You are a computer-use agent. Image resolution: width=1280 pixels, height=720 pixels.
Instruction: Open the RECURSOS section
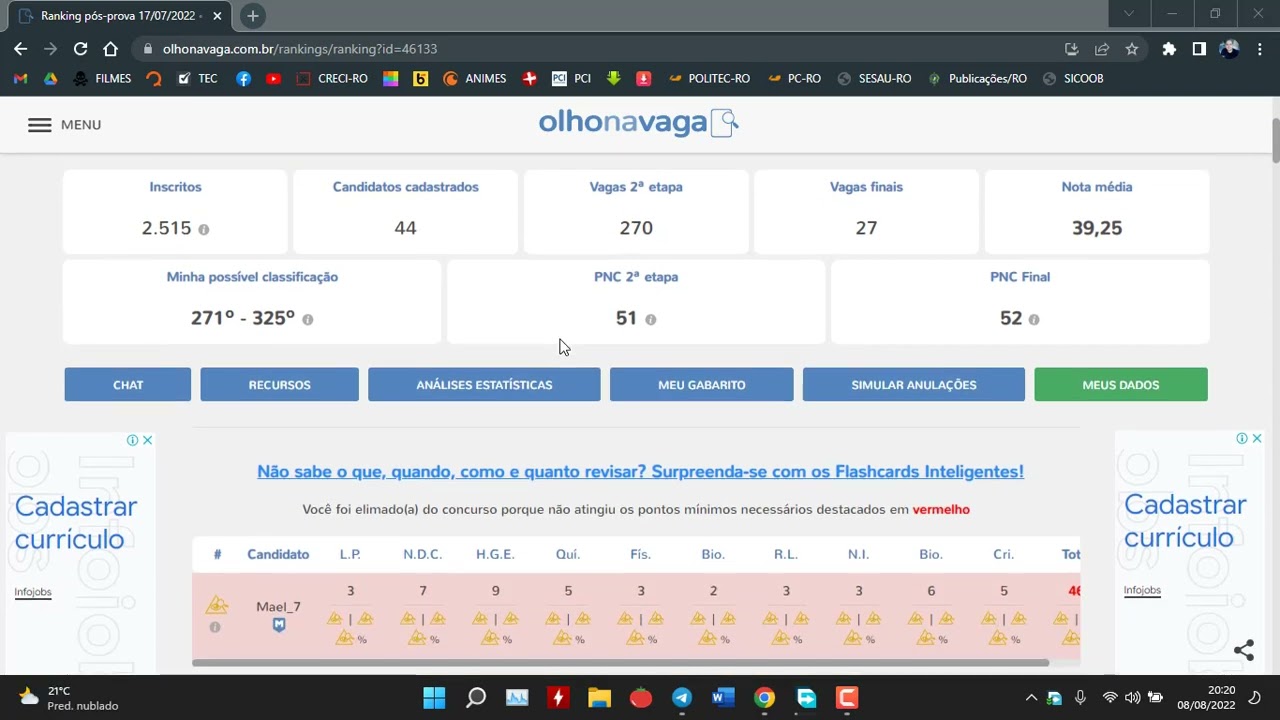point(279,385)
